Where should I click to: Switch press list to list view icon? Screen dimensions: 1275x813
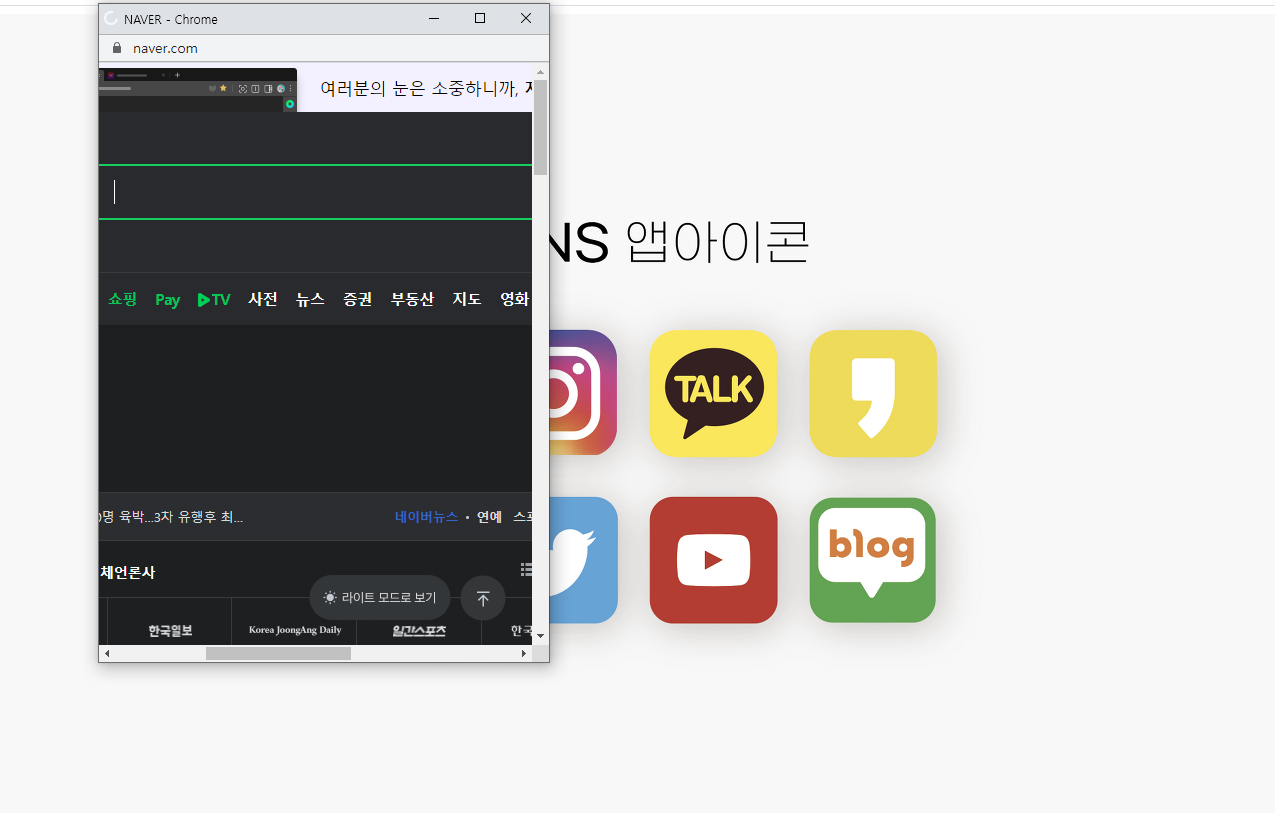(527, 569)
